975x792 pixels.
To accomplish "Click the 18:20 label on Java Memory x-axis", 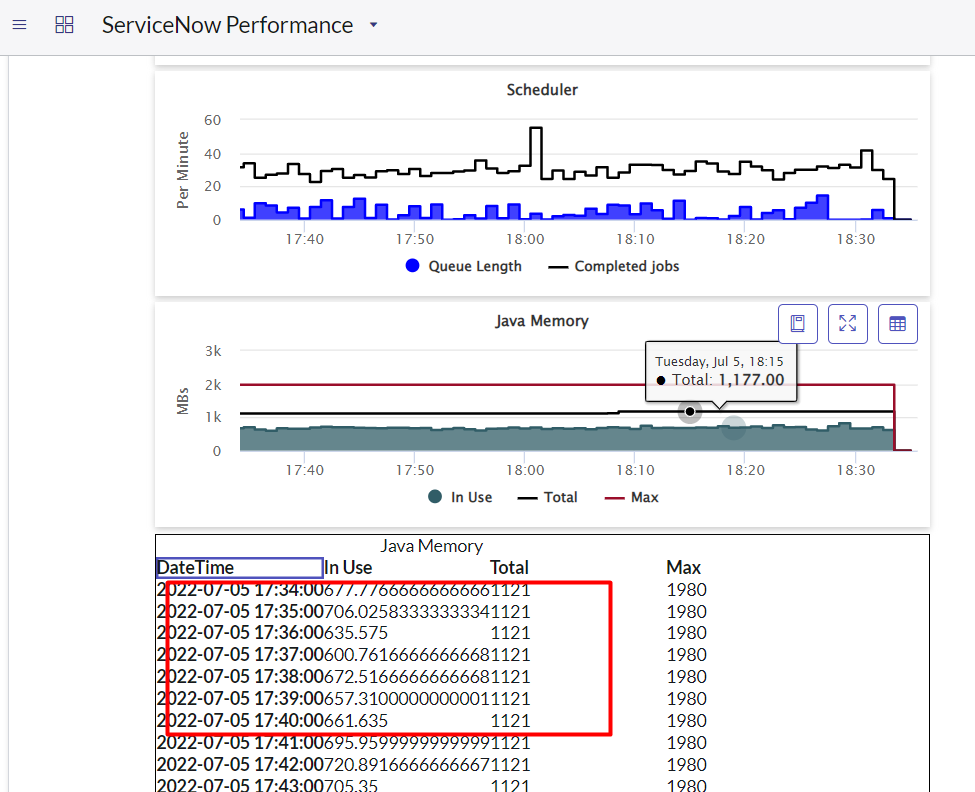I will click(746, 471).
